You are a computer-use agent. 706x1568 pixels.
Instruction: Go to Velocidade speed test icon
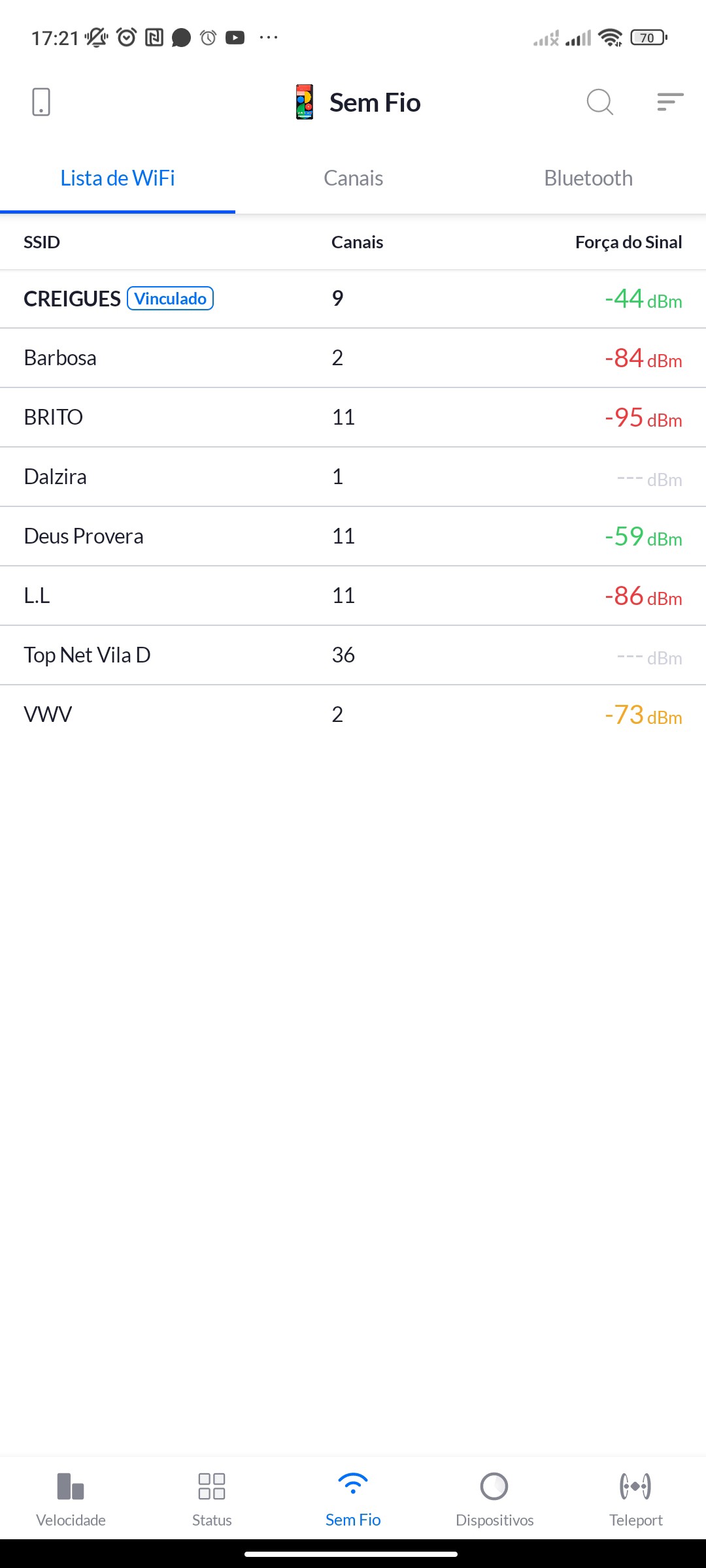[x=71, y=1486]
